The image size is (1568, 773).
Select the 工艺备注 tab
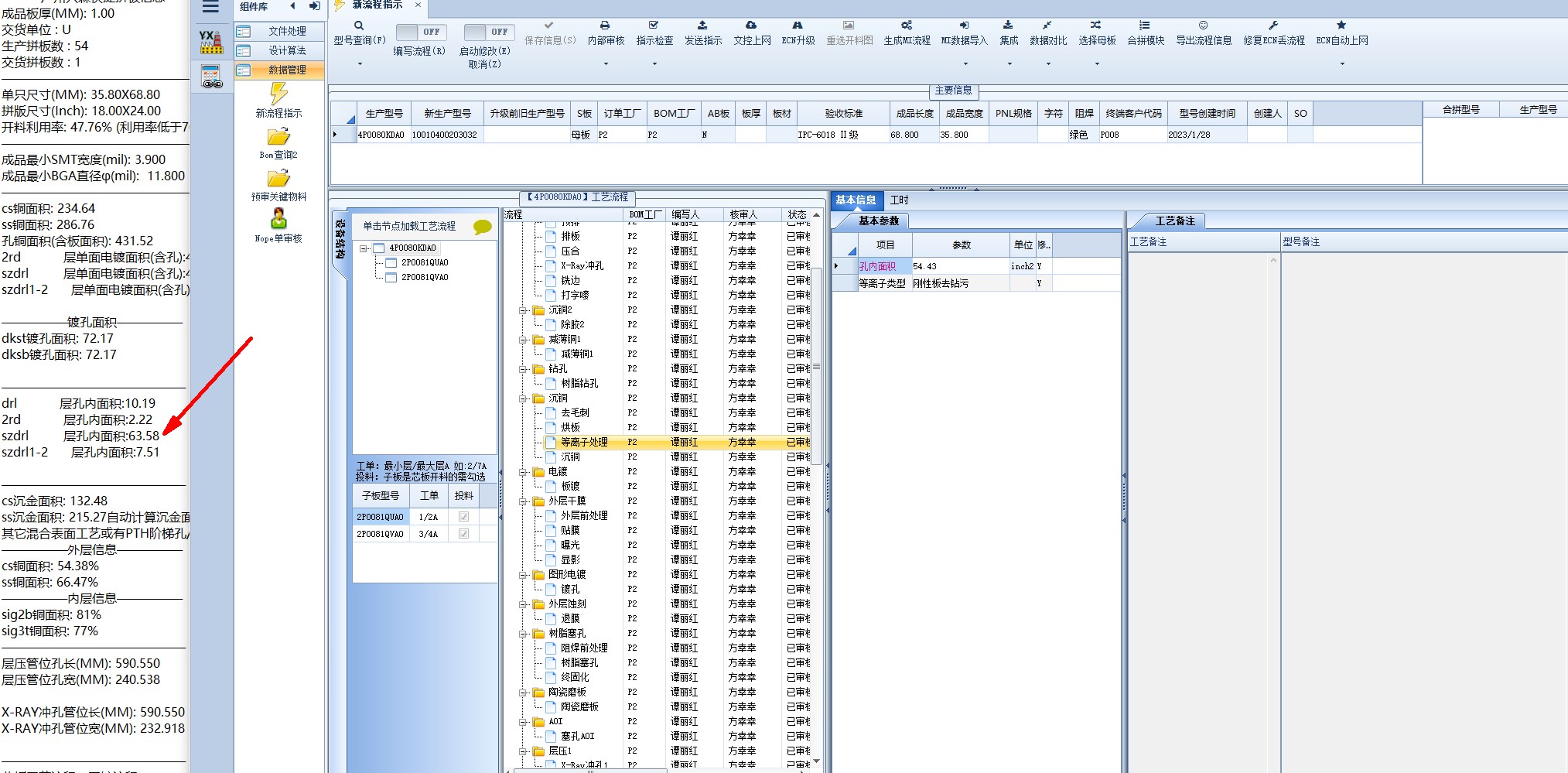(1174, 221)
